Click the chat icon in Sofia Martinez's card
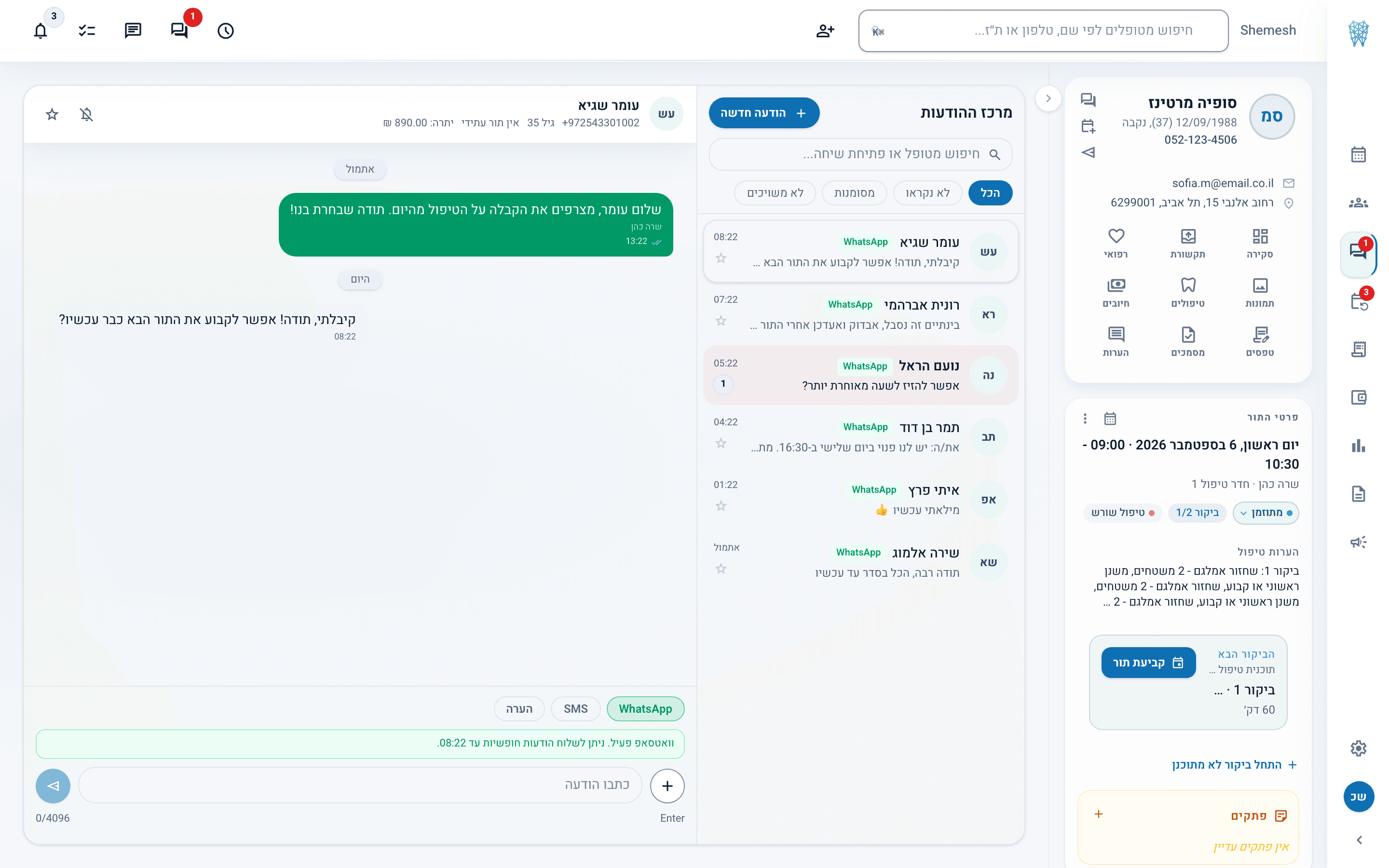 pyautogui.click(x=1088, y=100)
